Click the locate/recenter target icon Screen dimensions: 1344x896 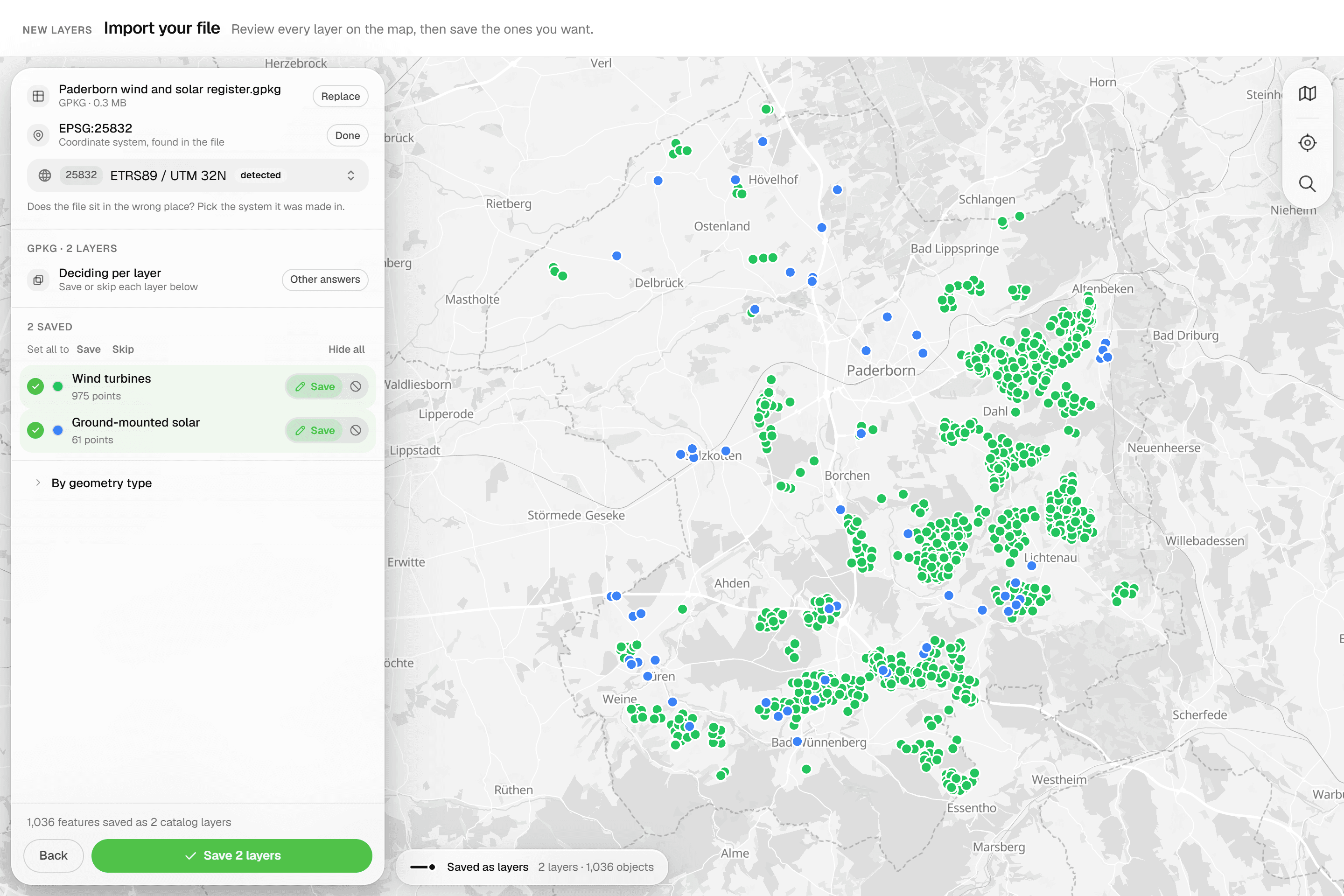pyautogui.click(x=1307, y=142)
